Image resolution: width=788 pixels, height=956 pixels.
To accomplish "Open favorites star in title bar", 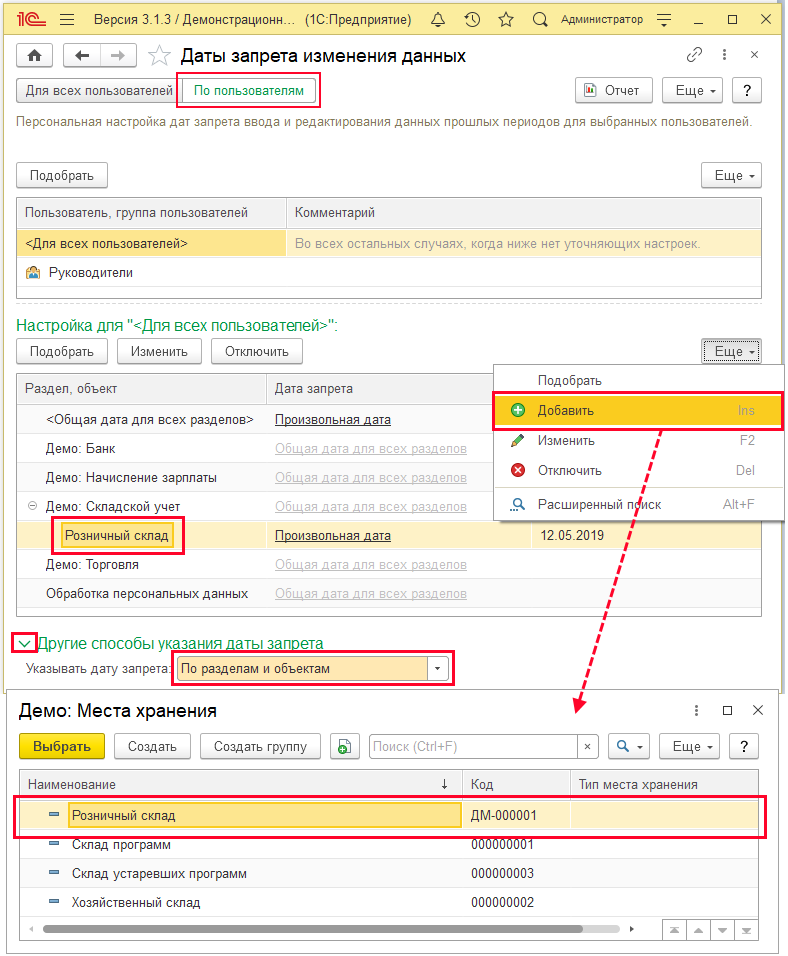I will (x=506, y=20).
